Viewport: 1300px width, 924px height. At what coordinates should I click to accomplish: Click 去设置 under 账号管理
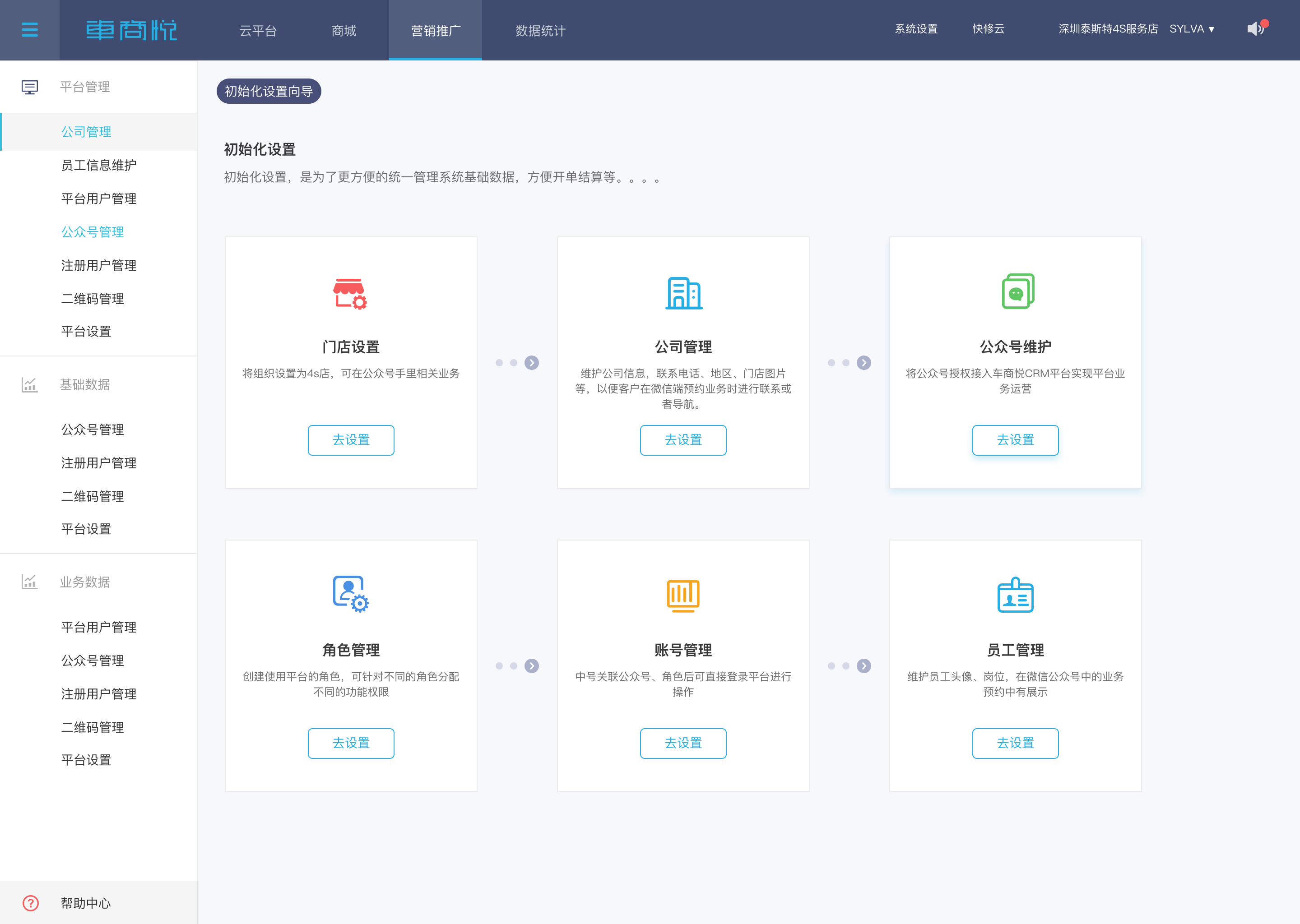click(683, 743)
